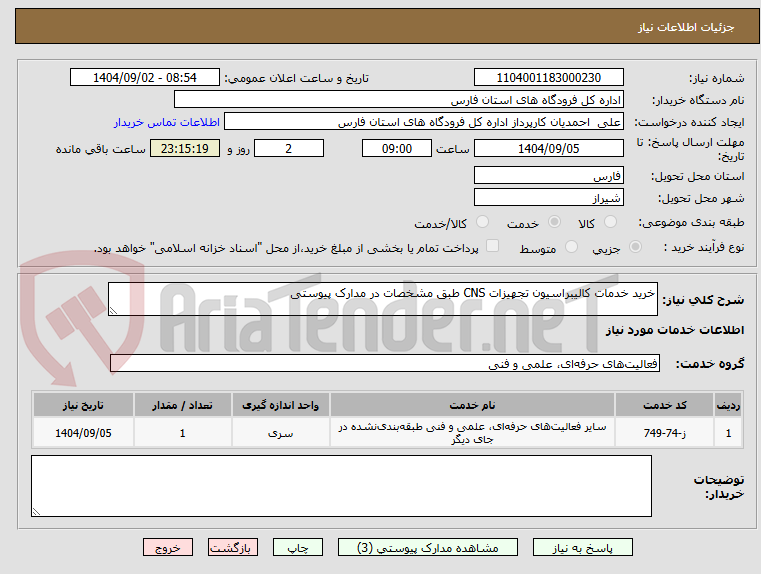Select the کالا radio button
Image resolution: width=761 pixels, height=574 pixels.
click(610, 222)
